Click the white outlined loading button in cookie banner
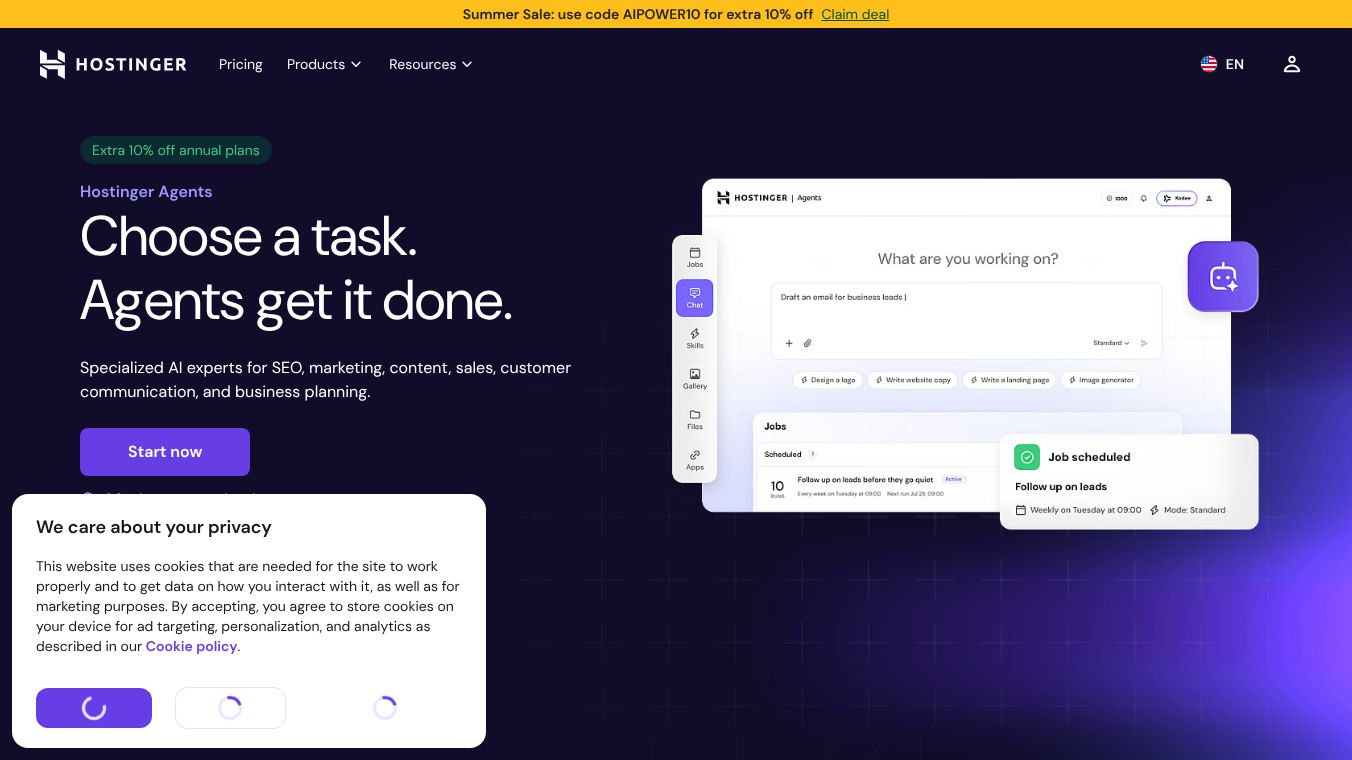 click(230, 708)
